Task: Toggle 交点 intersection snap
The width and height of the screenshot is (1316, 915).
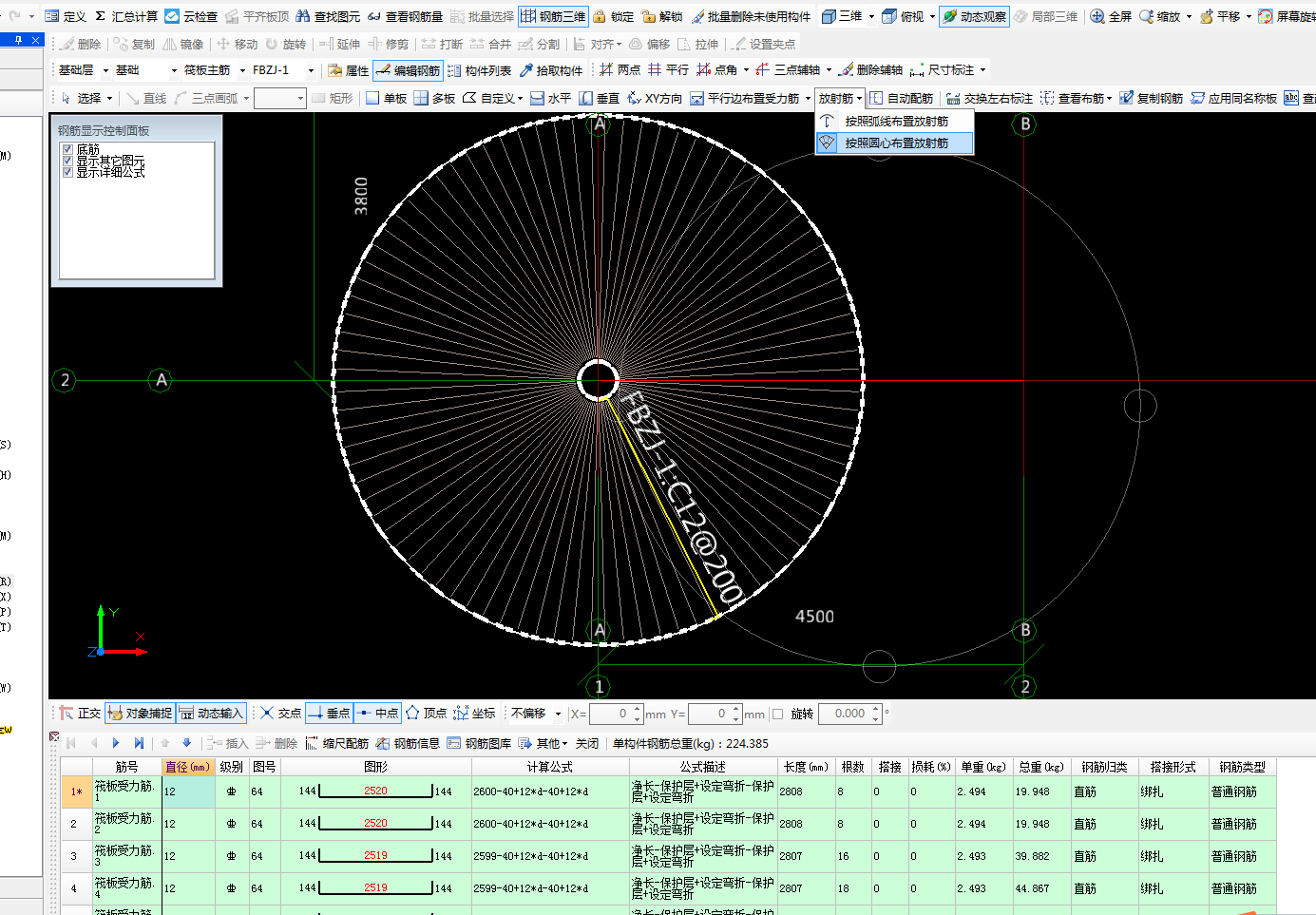Action: (281, 713)
